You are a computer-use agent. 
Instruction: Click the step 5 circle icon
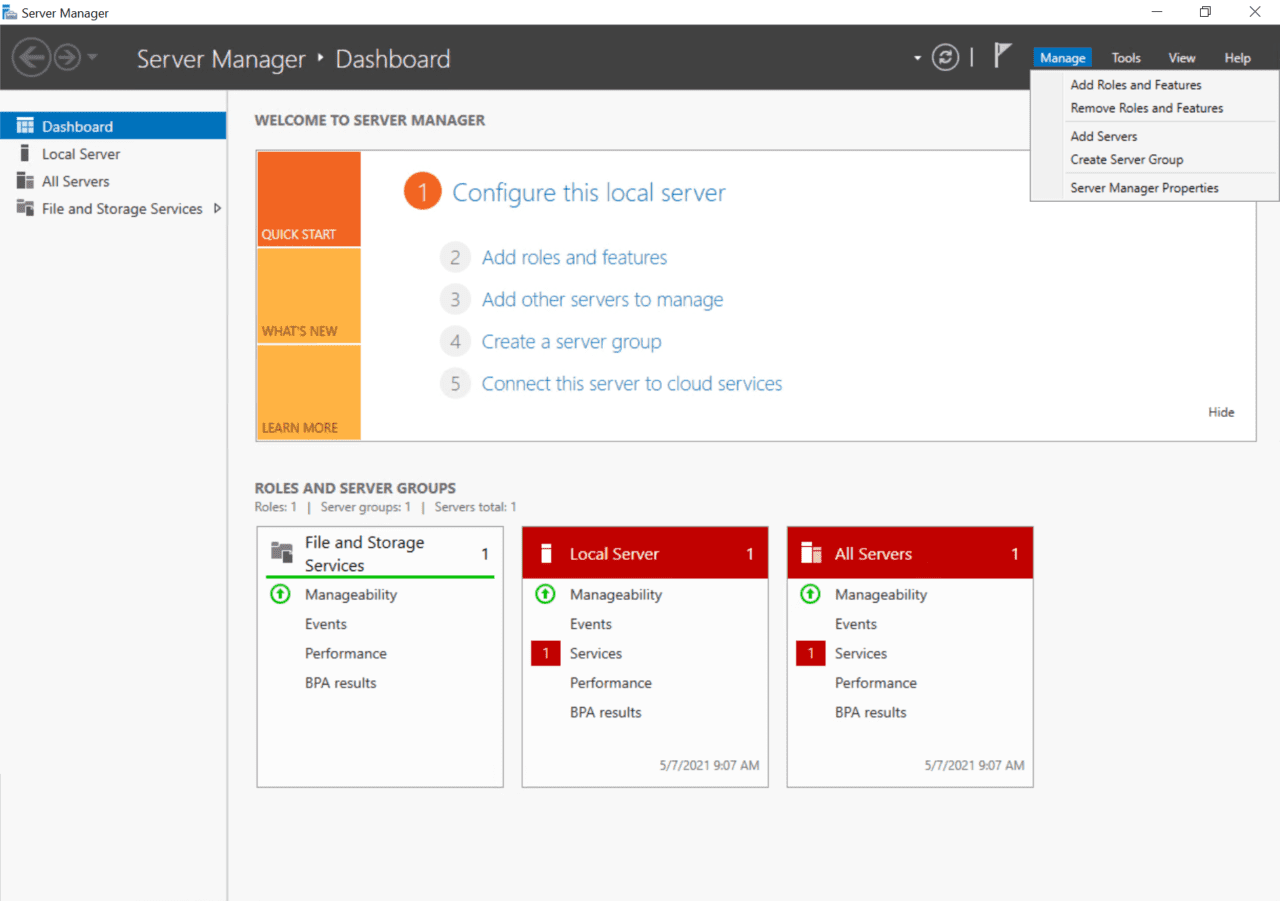455,384
